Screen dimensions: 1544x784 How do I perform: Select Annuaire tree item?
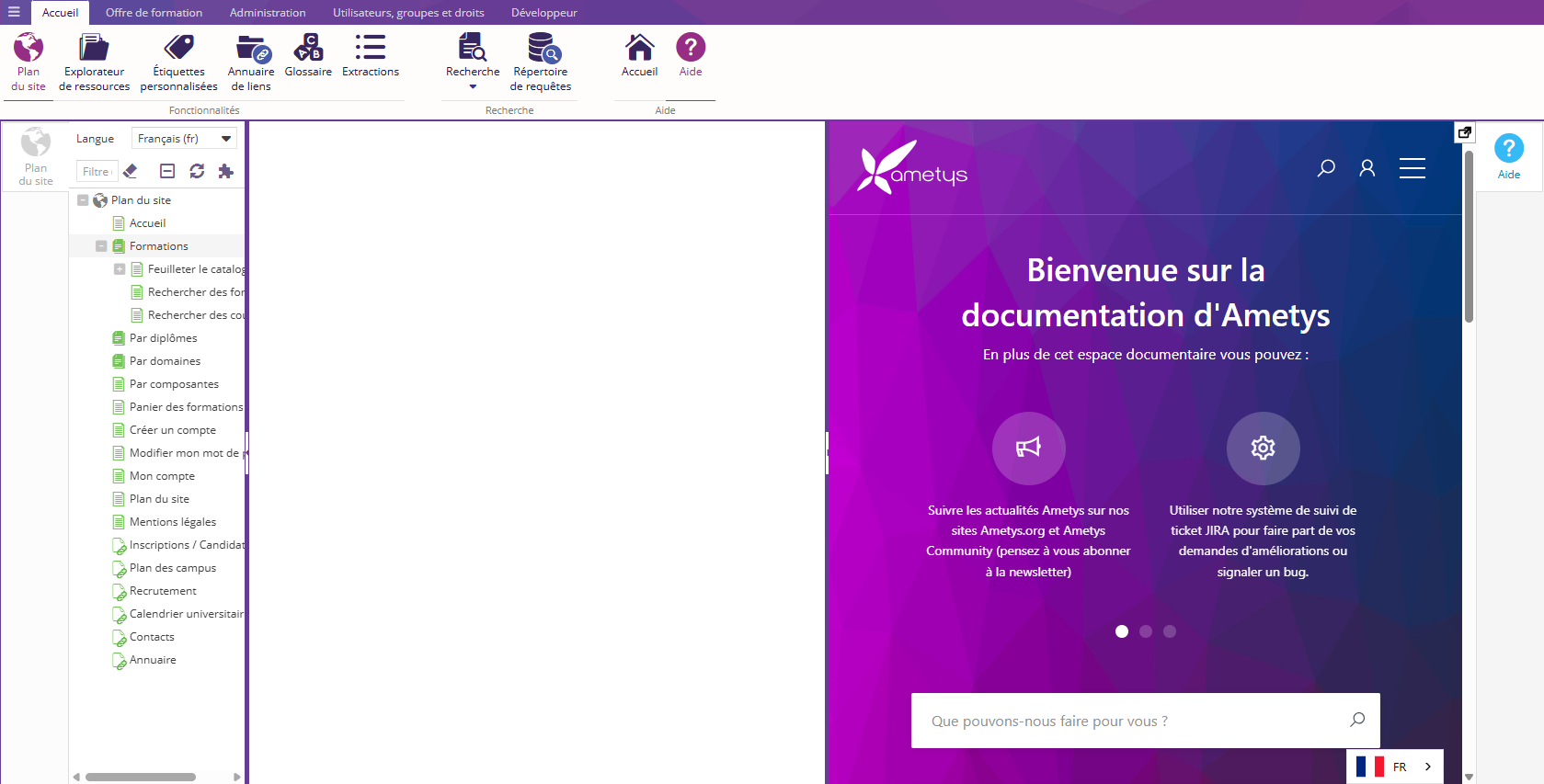click(153, 659)
